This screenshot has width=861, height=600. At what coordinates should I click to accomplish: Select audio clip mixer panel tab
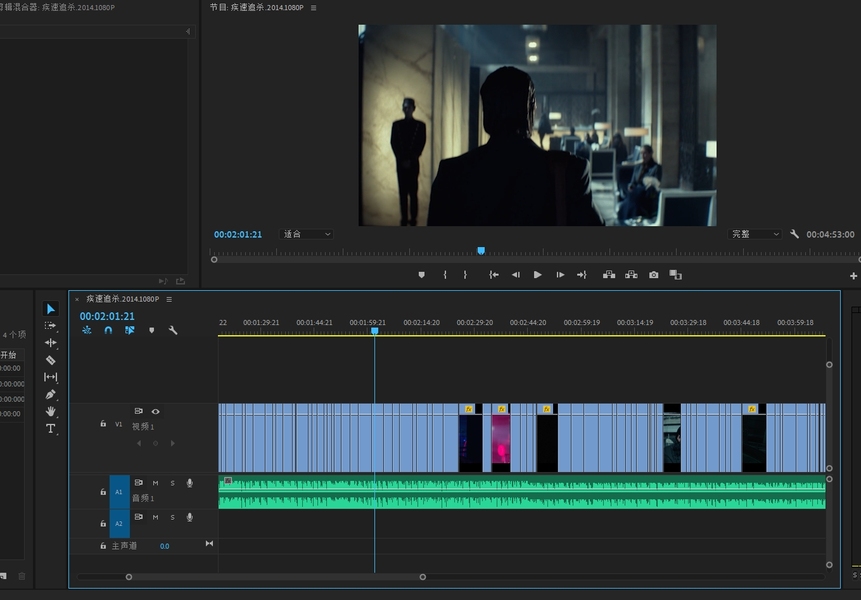58,8
